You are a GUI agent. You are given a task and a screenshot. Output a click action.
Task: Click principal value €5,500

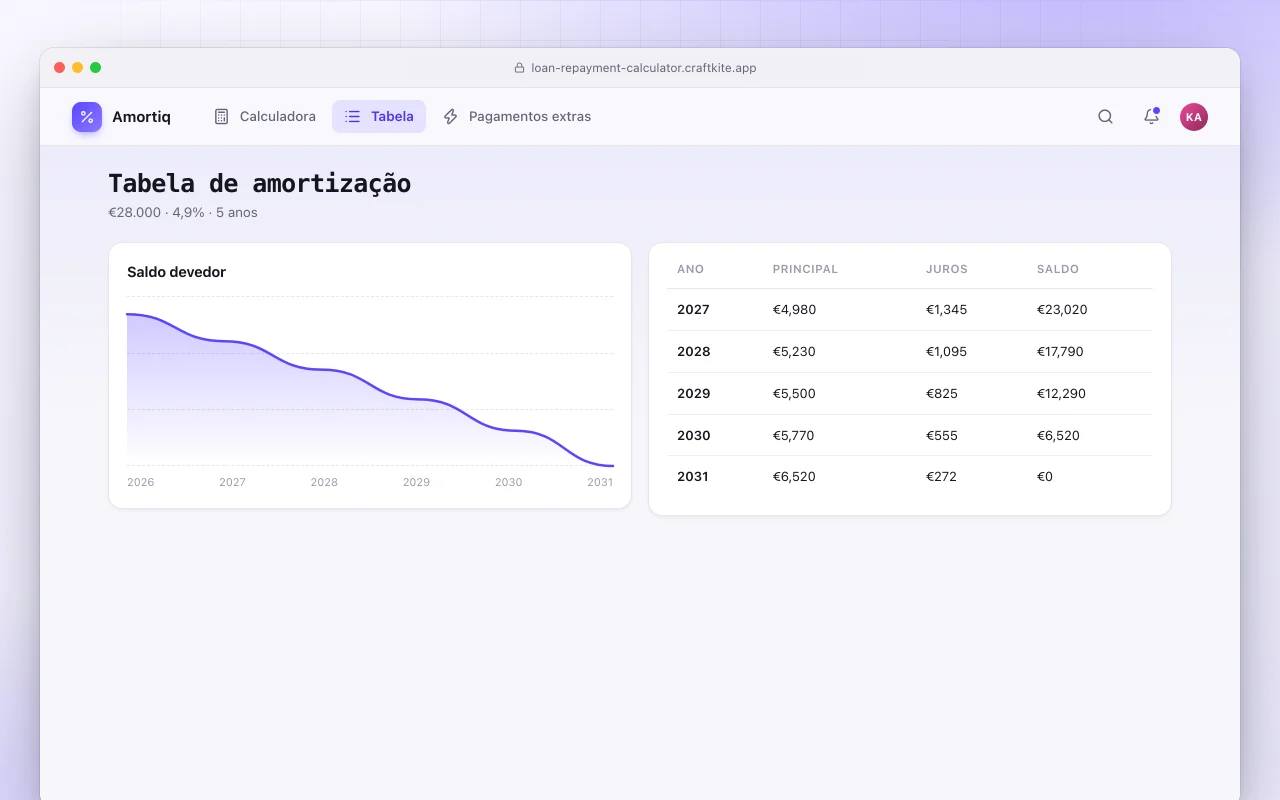click(794, 394)
